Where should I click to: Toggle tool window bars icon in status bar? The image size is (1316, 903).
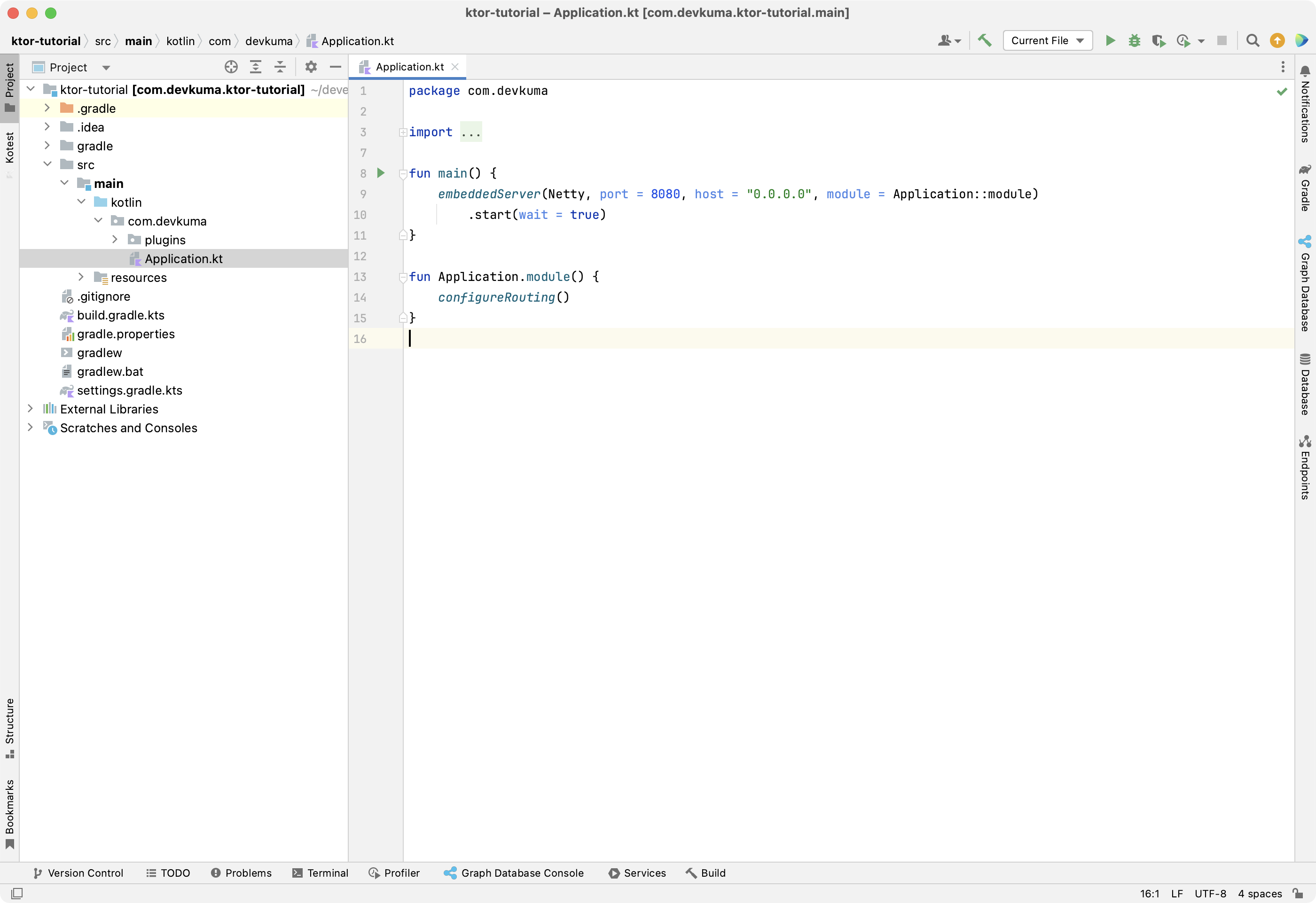click(x=17, y=894)
